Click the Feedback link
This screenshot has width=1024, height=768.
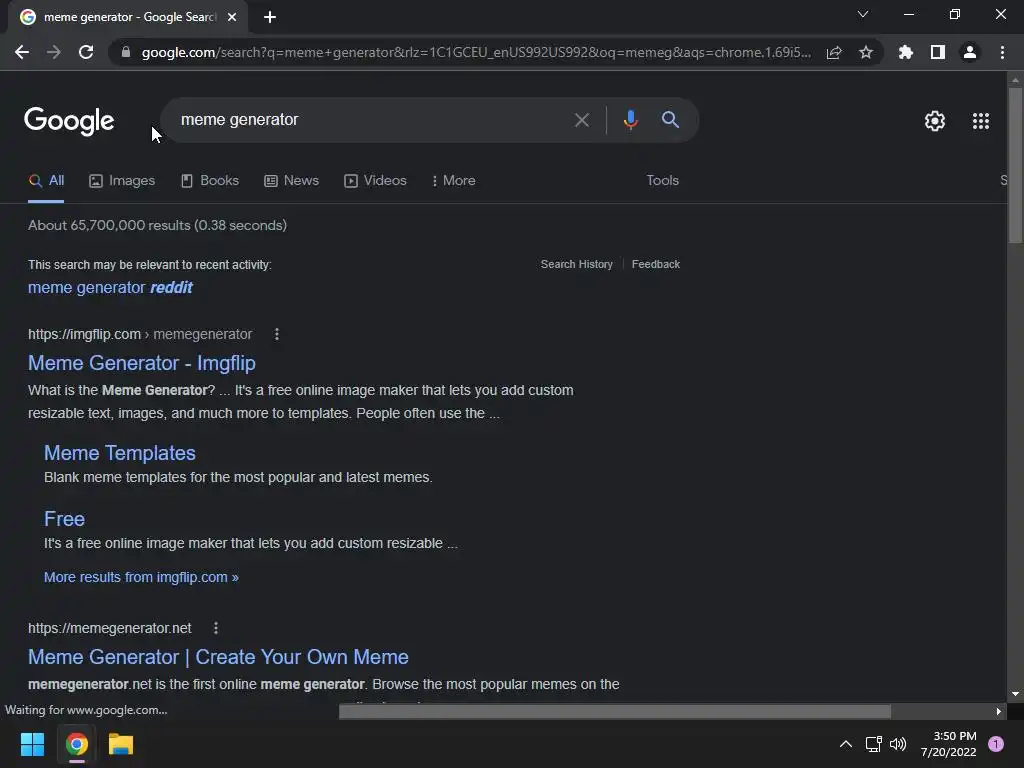click(x=656, y=264)
